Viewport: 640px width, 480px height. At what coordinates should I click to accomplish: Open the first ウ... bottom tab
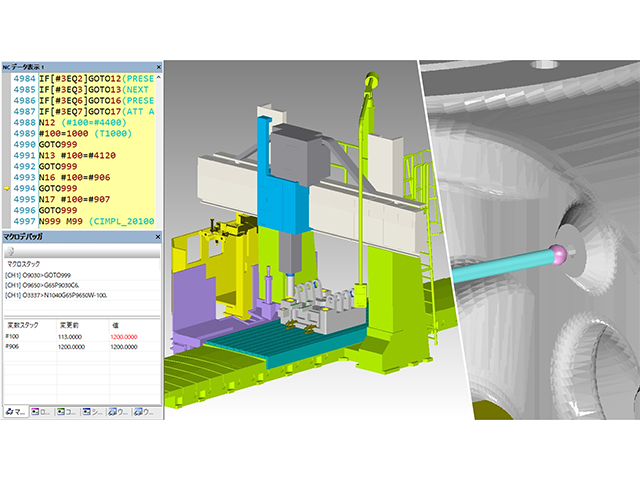tap(118, 412)
